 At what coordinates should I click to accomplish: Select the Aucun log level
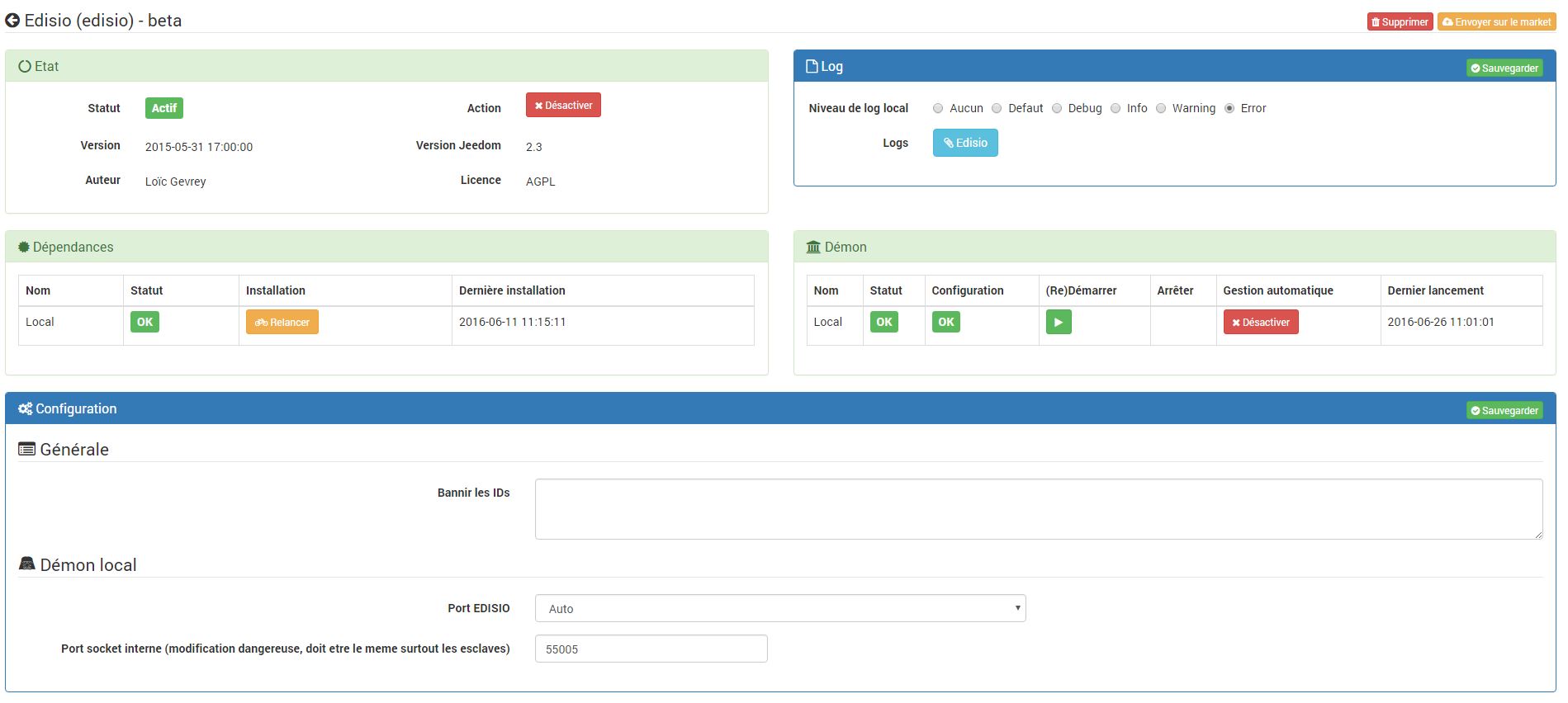(x=938, y=108)
